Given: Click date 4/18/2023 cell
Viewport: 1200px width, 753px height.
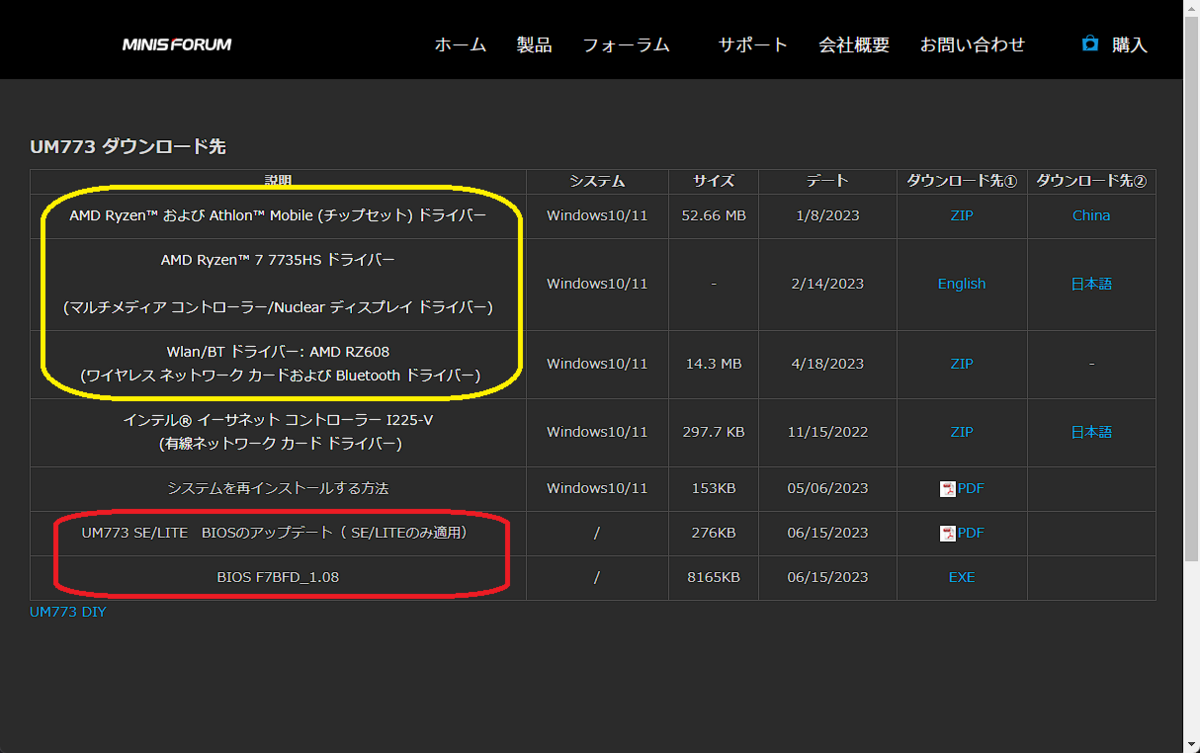Looking at the screenshot, I should coord(827,364).
